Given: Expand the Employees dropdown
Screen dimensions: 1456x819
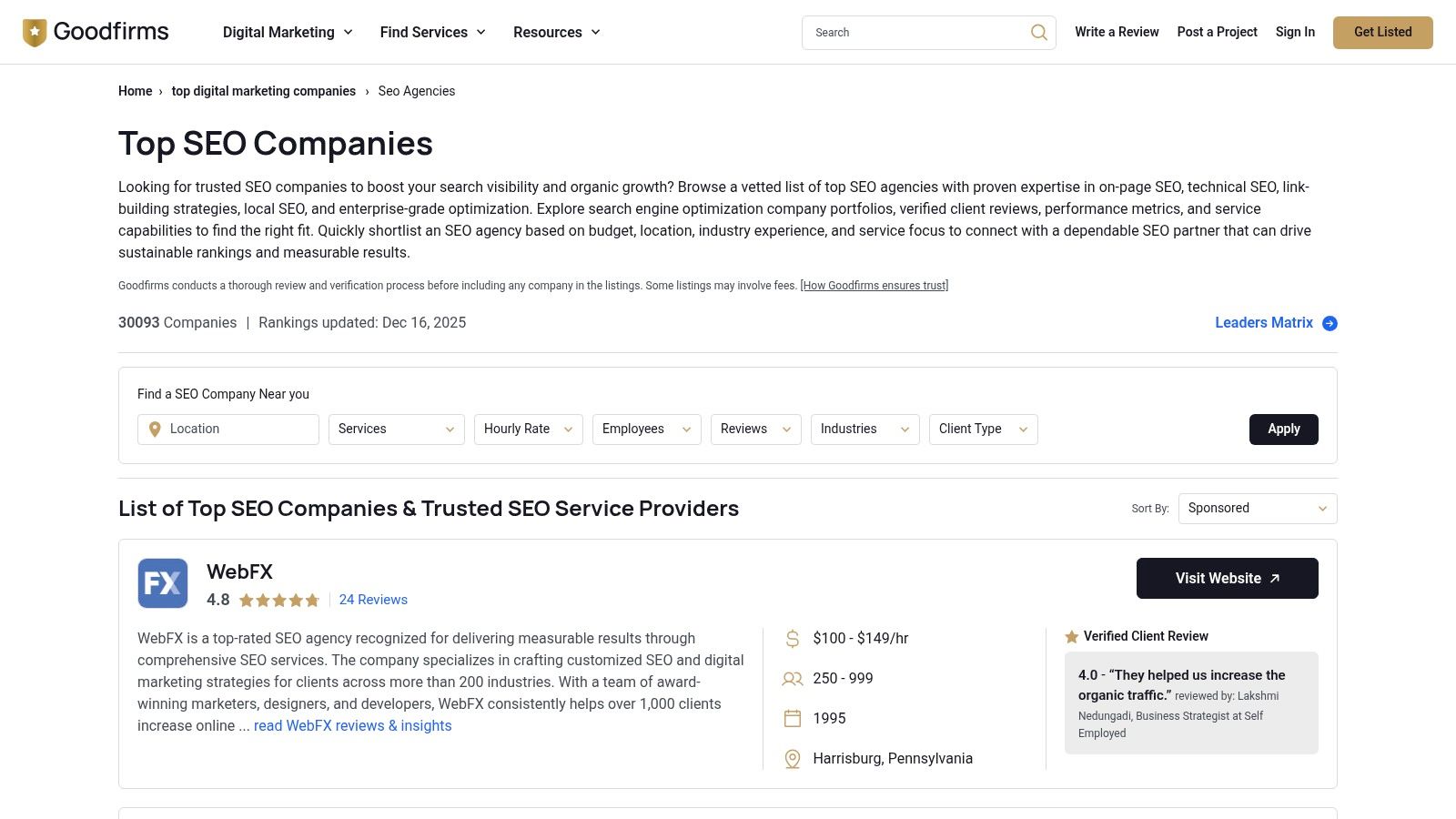Looking at the screenshot, I should point(647,430).
